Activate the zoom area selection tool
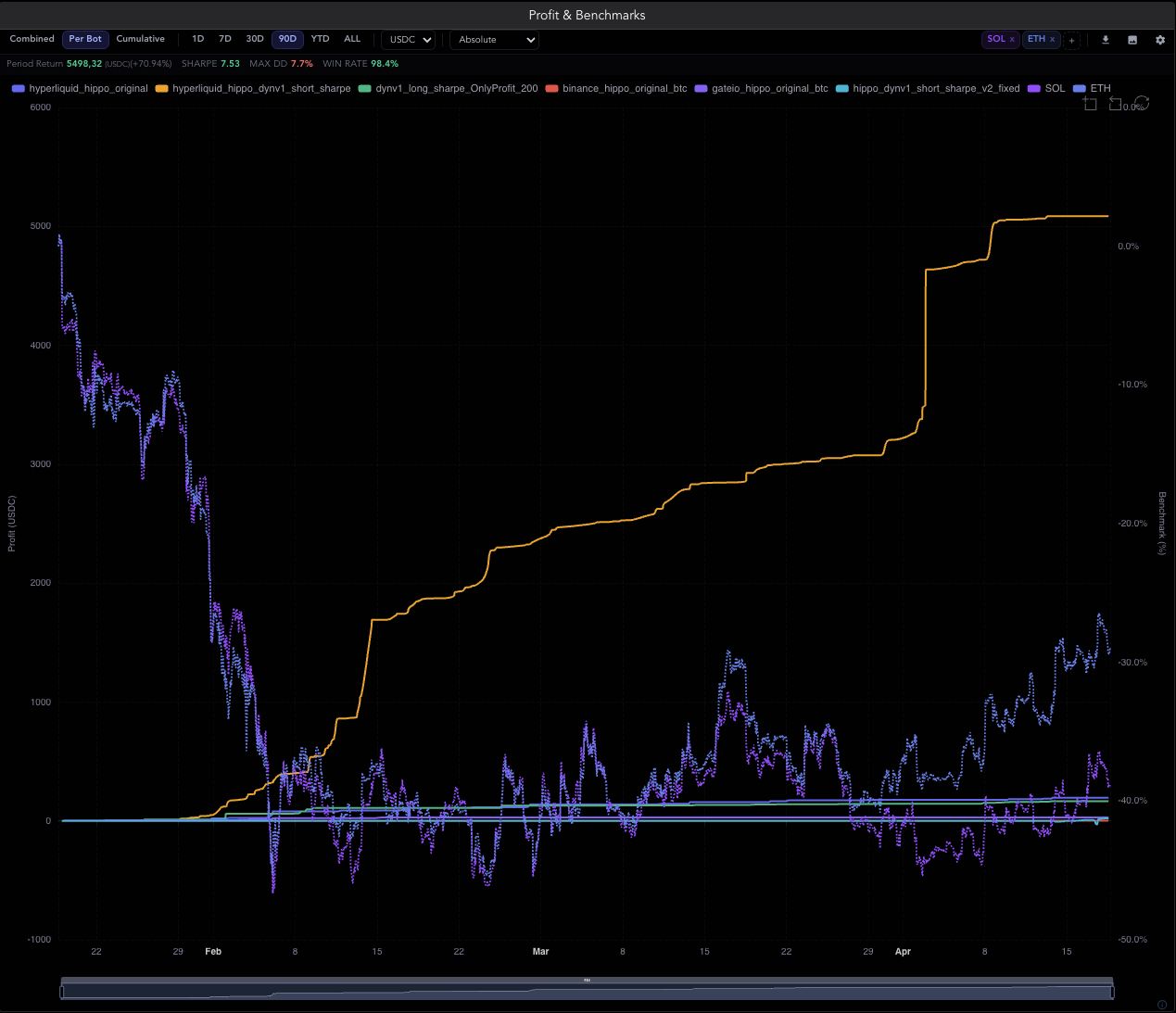The image size is (1176, 1013). (1091, 104)
